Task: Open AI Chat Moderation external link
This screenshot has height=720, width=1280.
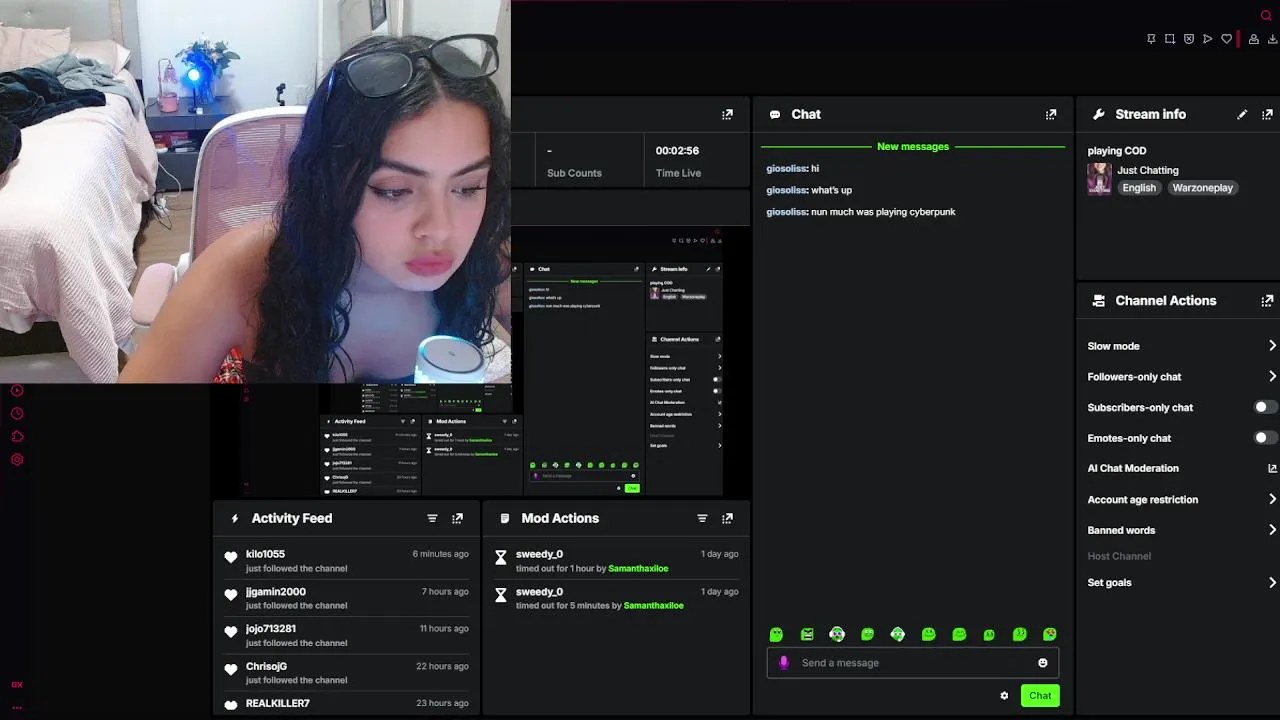Action: (1272, 468)
